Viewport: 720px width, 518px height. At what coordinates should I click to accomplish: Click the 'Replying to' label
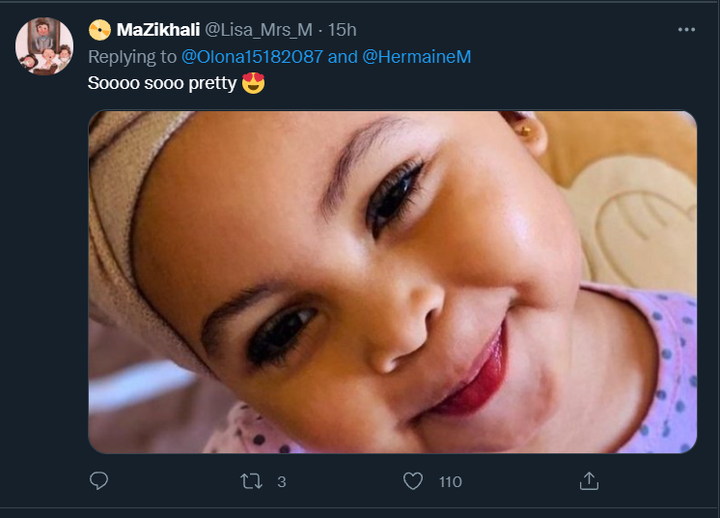pyautogui.click(x=132, y=57)
